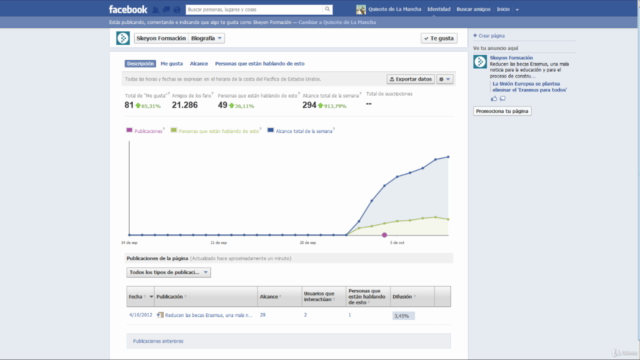
Task: Click the 49 people talking value
Action: point(222,105)
